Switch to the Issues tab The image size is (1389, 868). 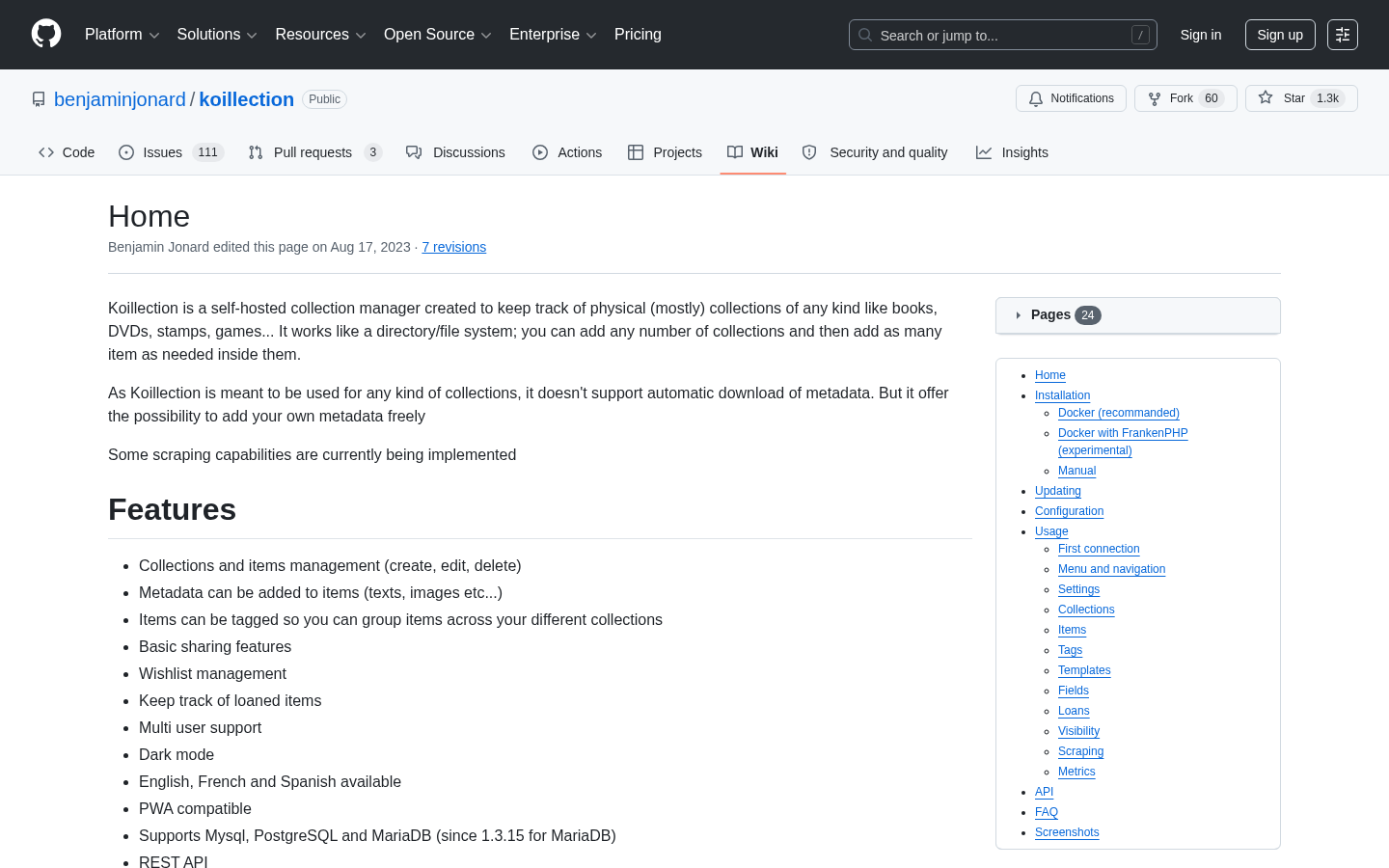click(171, 152)
